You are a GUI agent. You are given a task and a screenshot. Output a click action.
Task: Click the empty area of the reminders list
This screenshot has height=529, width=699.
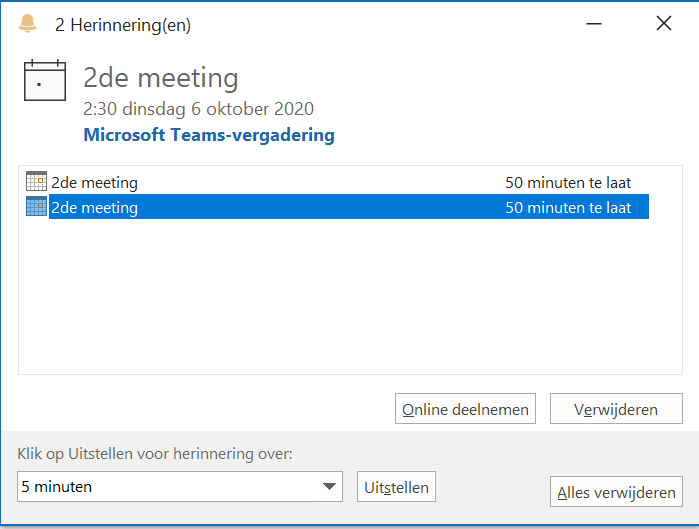[x=350, y=296]
